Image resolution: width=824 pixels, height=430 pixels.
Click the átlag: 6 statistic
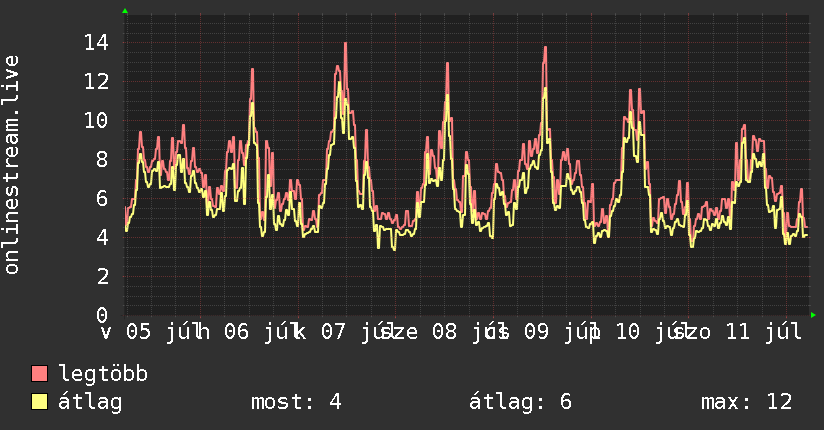(x=520, y=402)
